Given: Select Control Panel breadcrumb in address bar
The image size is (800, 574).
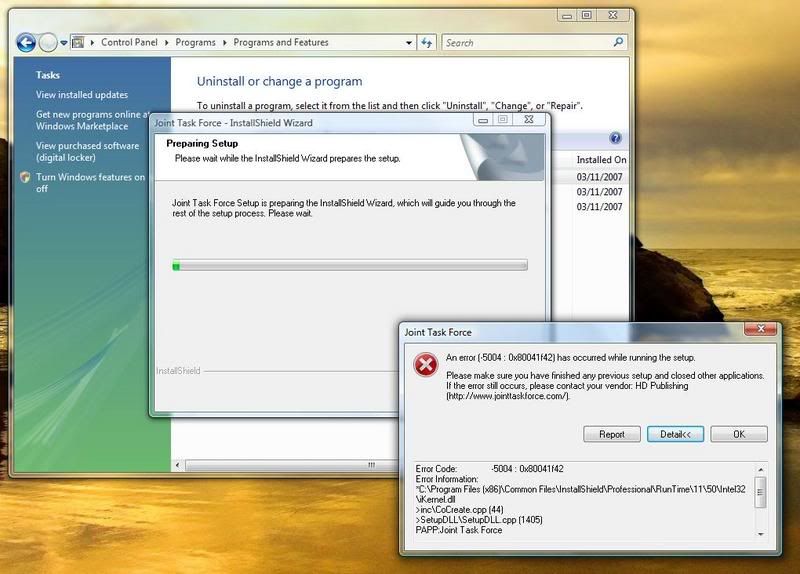Looking at the screenshot, I should 129,42.
